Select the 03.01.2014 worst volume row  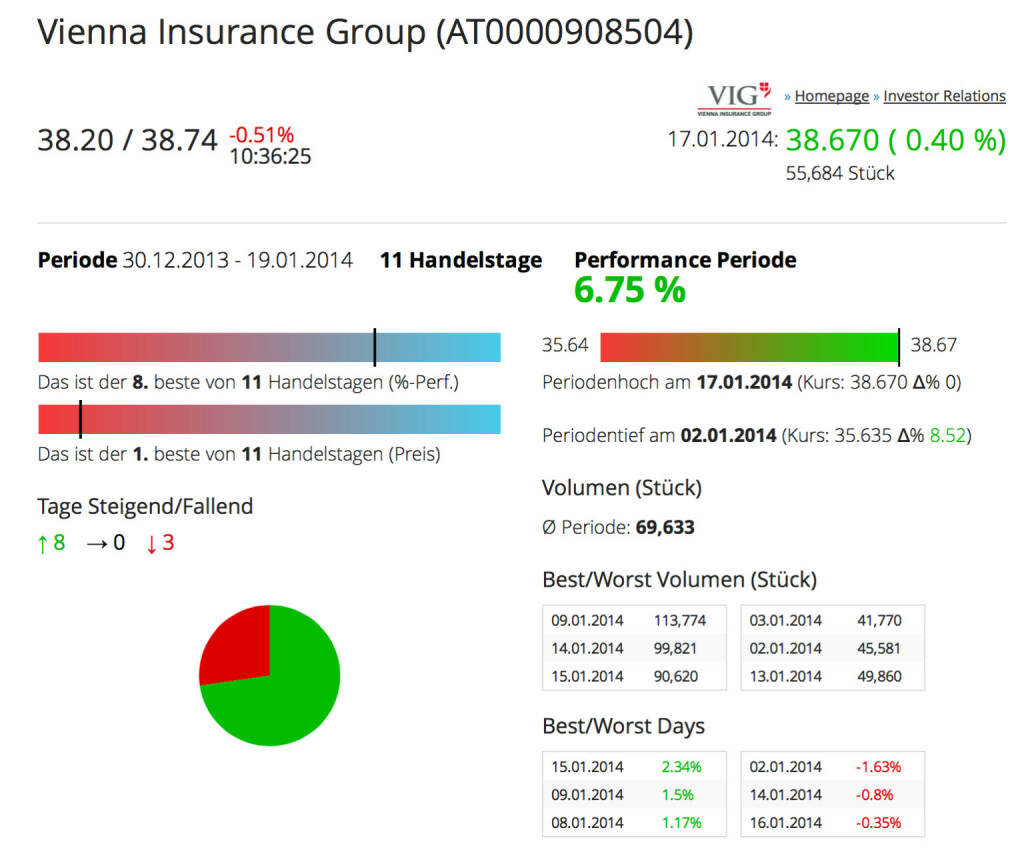tap(832, 620)
